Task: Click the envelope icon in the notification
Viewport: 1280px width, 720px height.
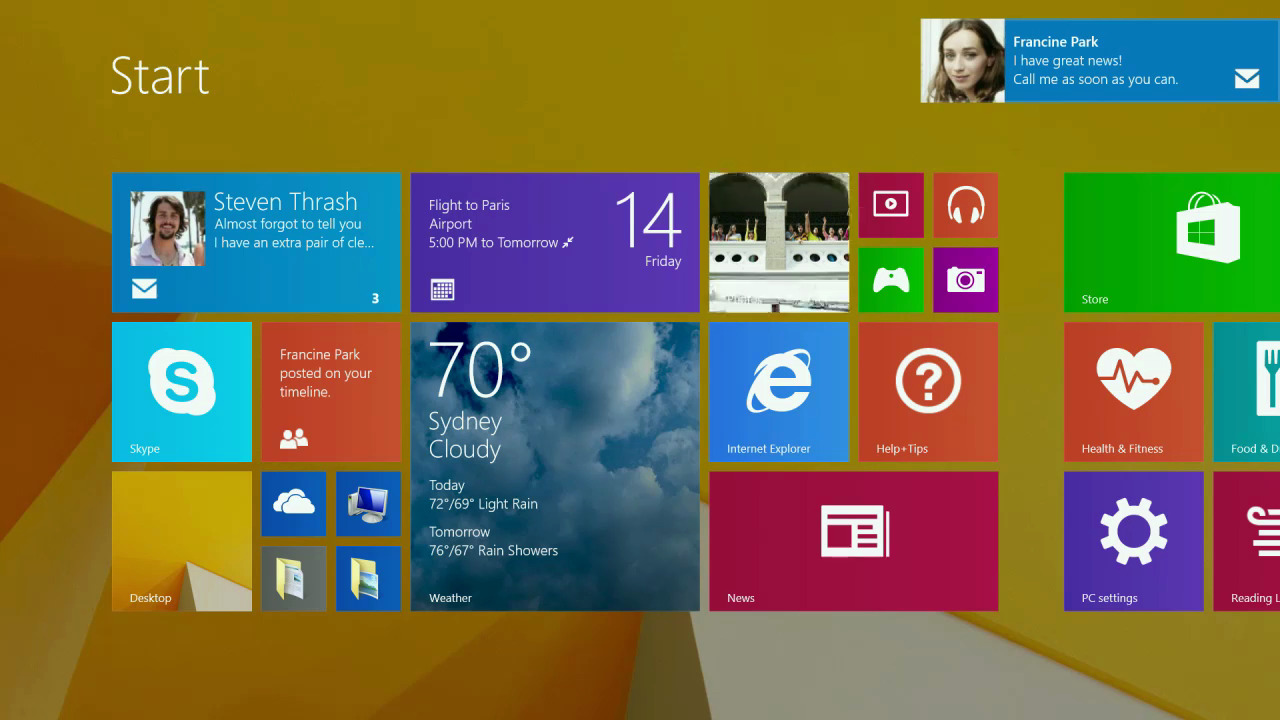Action: pyautogui.click(x=1247, y=79)
